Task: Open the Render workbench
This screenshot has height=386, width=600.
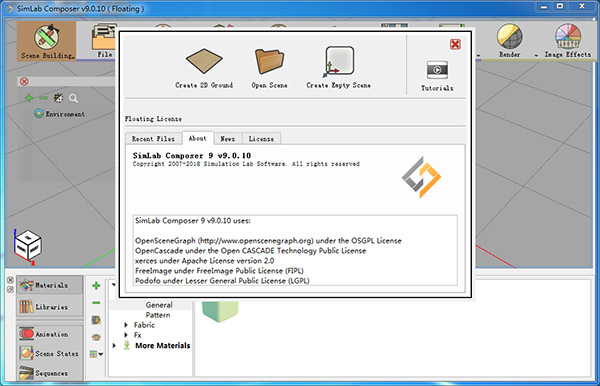Action: (x=509, y=41)
